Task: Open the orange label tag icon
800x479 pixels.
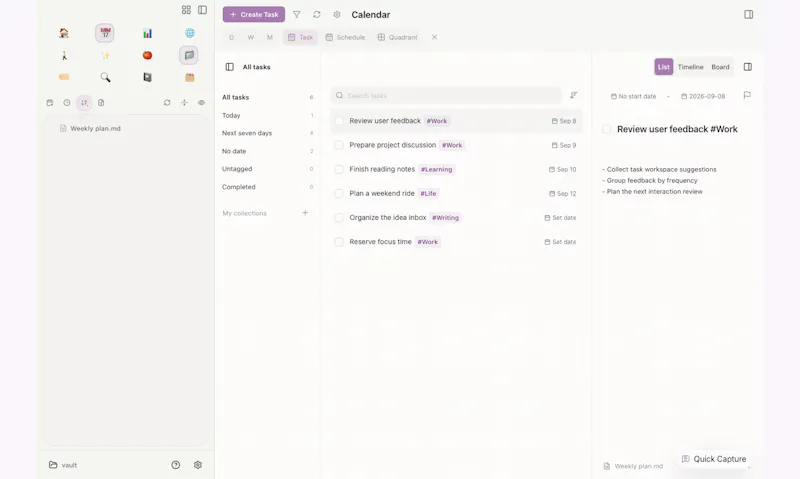Action: coord(64,77)
